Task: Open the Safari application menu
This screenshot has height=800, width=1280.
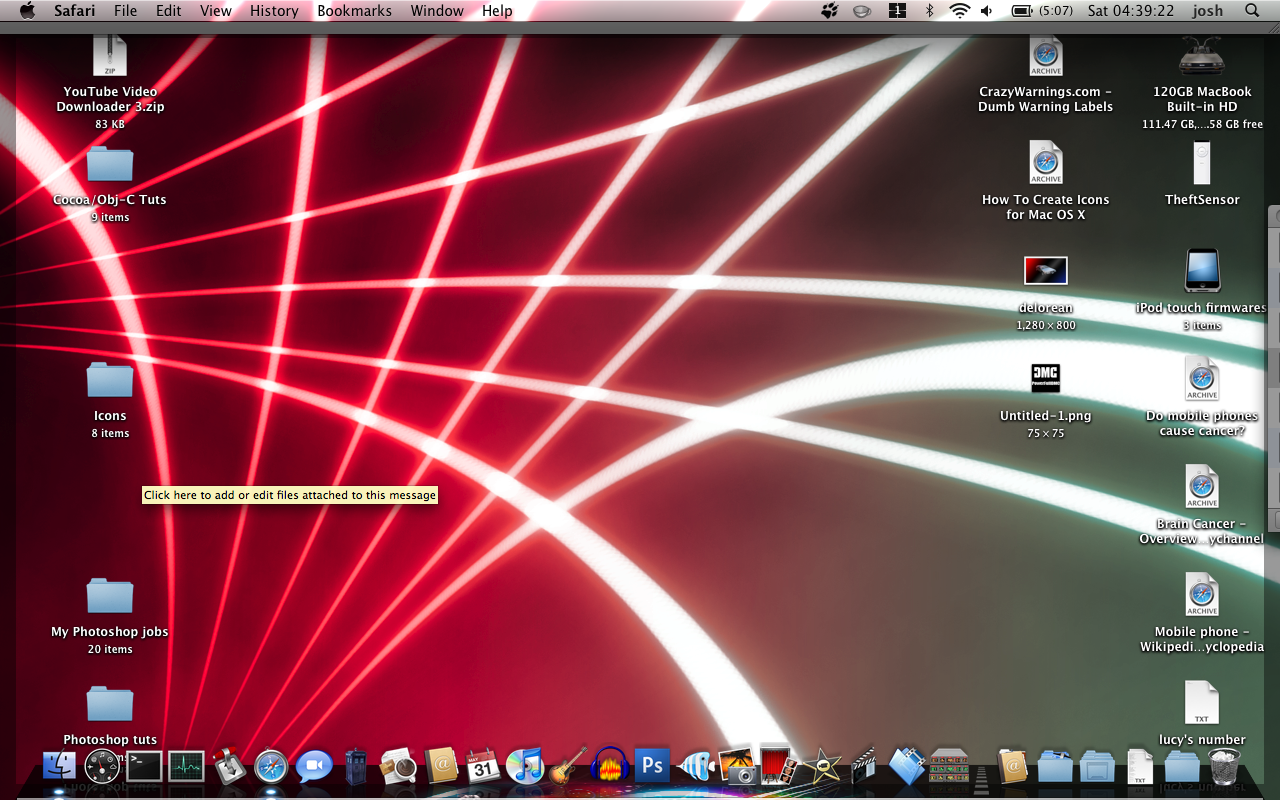Action: pyautogui.click(x=75, y=11)
